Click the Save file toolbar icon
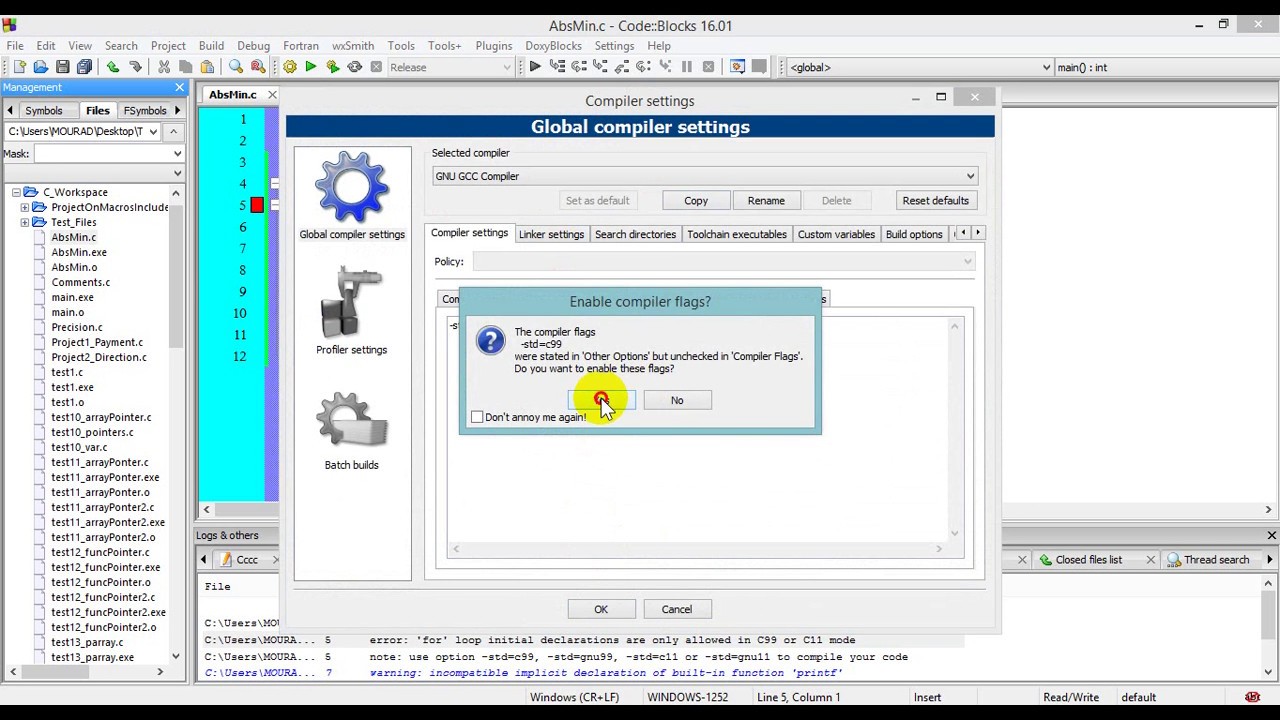 pyautogui.click(x=62, y=67)
